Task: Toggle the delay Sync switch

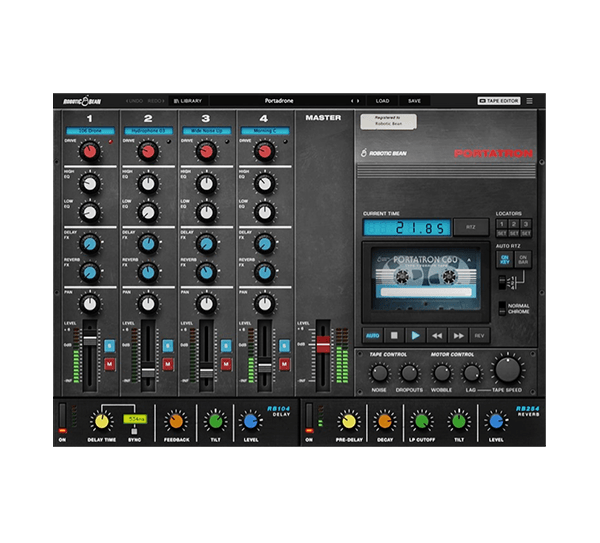Action: coord(134,432)
